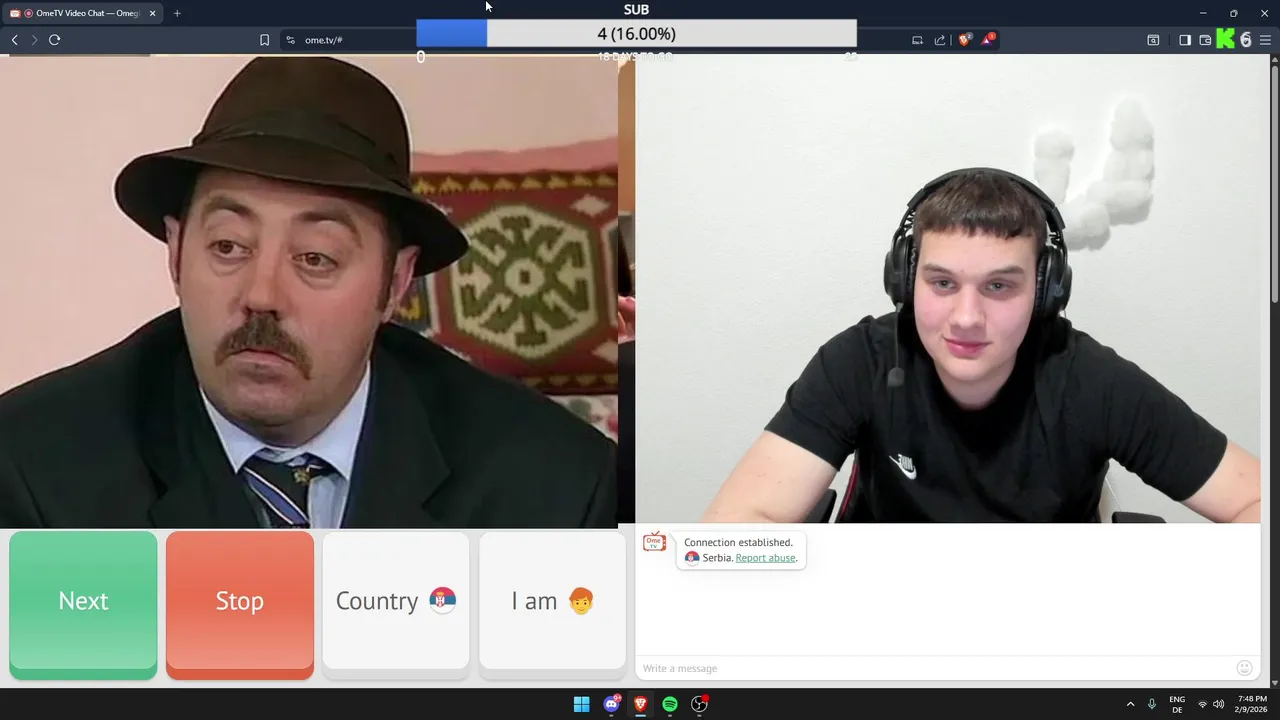
Task: Bookmark this page
Action: tap(264, 40)
